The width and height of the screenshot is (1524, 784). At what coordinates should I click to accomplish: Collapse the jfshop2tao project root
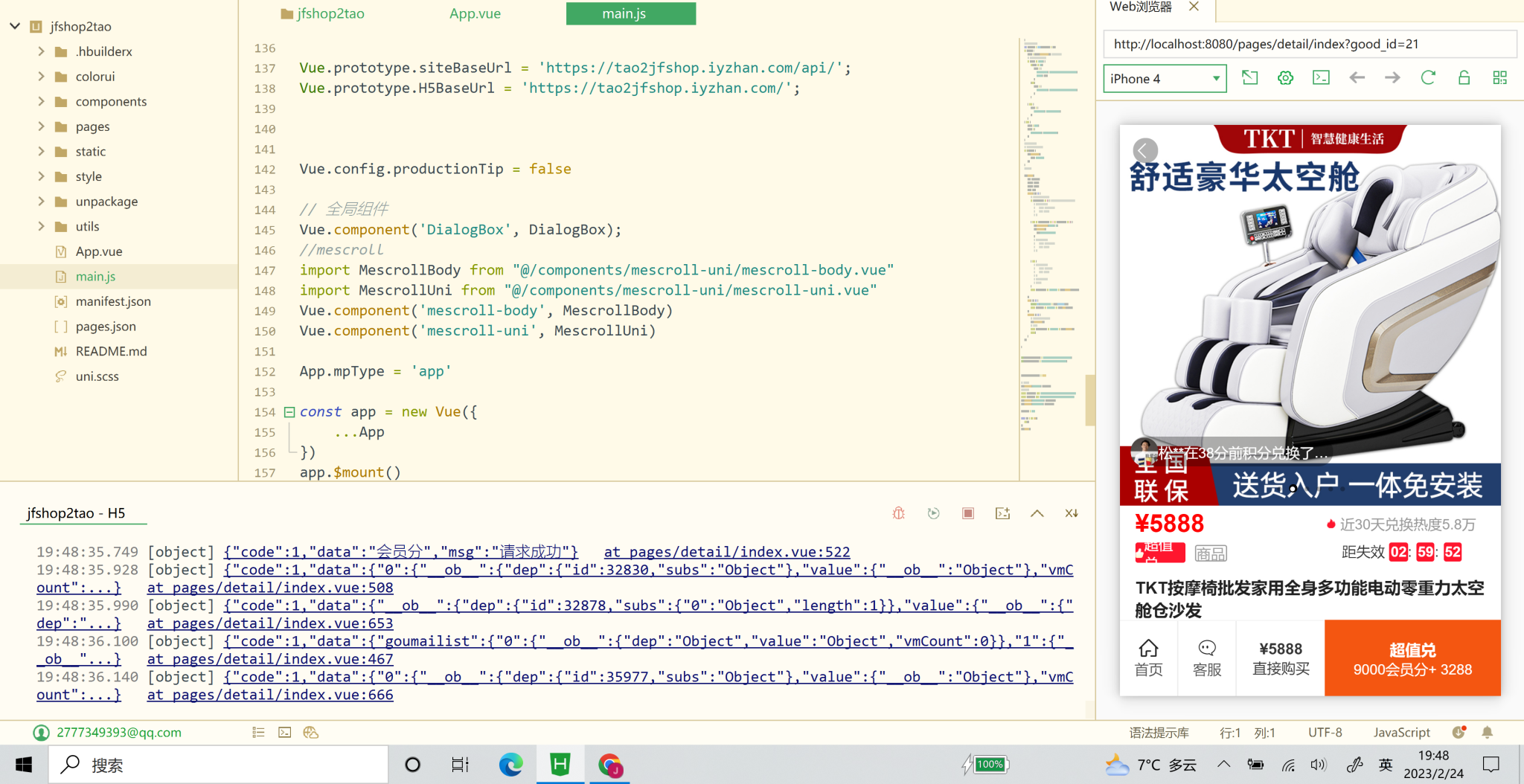(x=15, y=26)
